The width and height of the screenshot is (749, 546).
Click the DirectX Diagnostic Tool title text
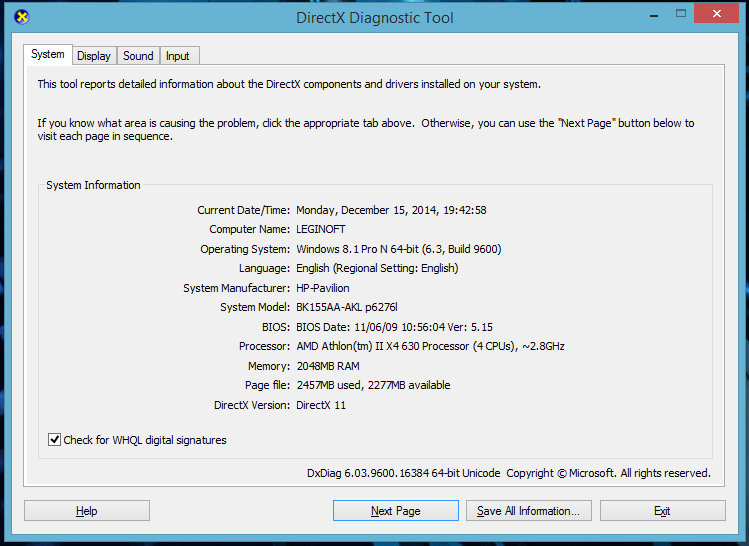point(374,18)
